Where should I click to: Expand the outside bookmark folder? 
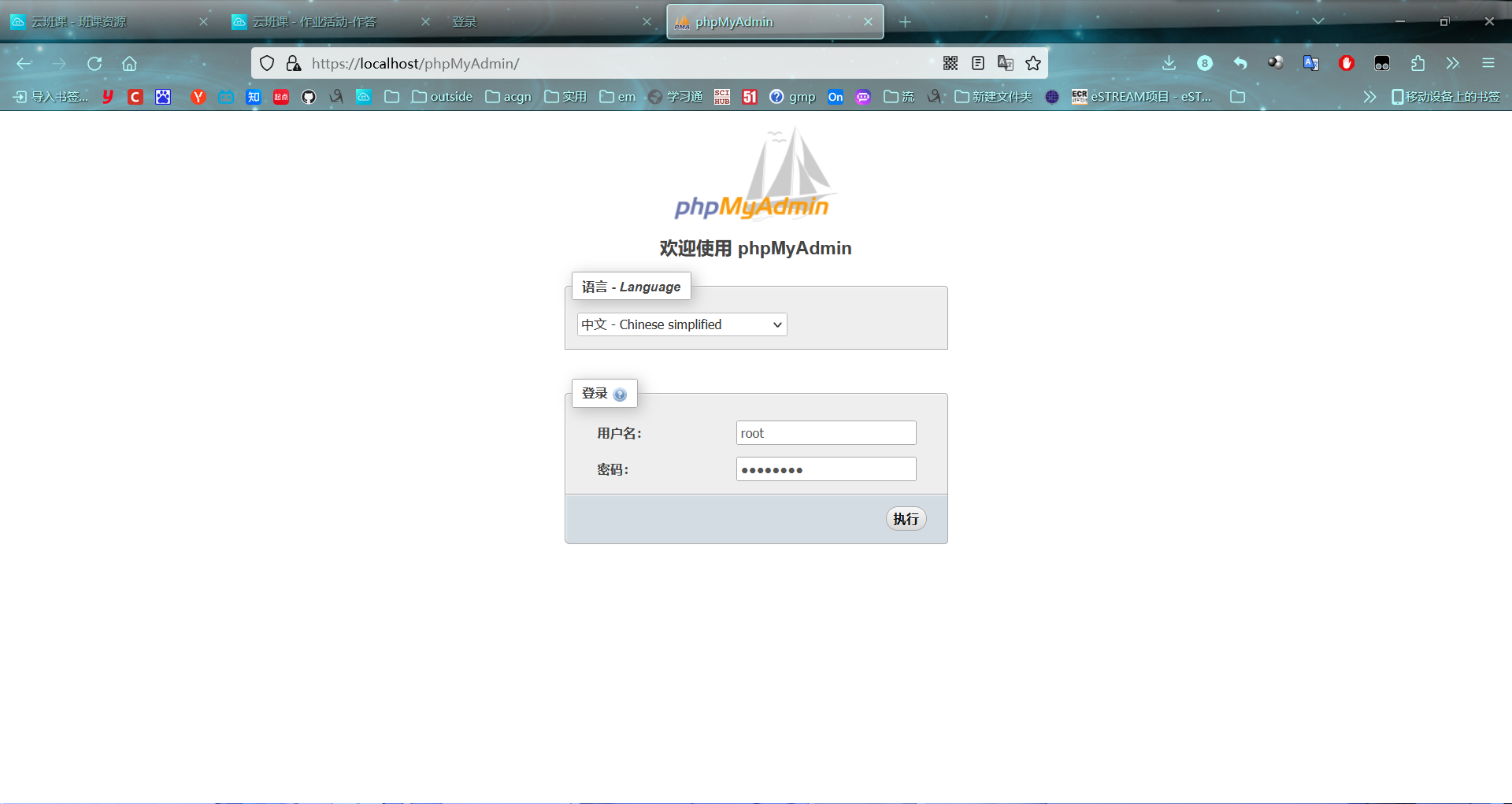tap(442, 97)
